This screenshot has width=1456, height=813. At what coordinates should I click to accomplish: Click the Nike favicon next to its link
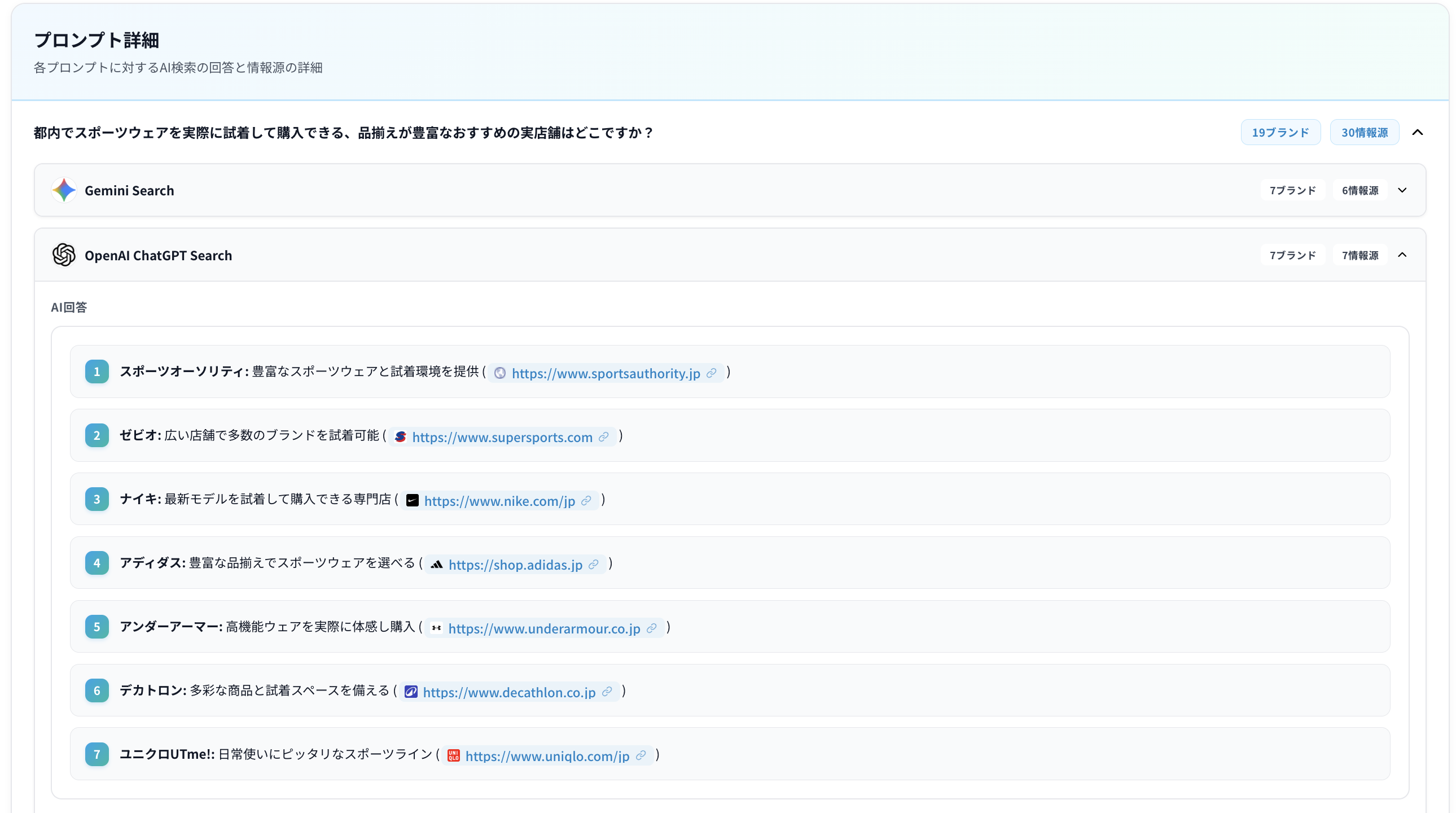click(412, 500)
